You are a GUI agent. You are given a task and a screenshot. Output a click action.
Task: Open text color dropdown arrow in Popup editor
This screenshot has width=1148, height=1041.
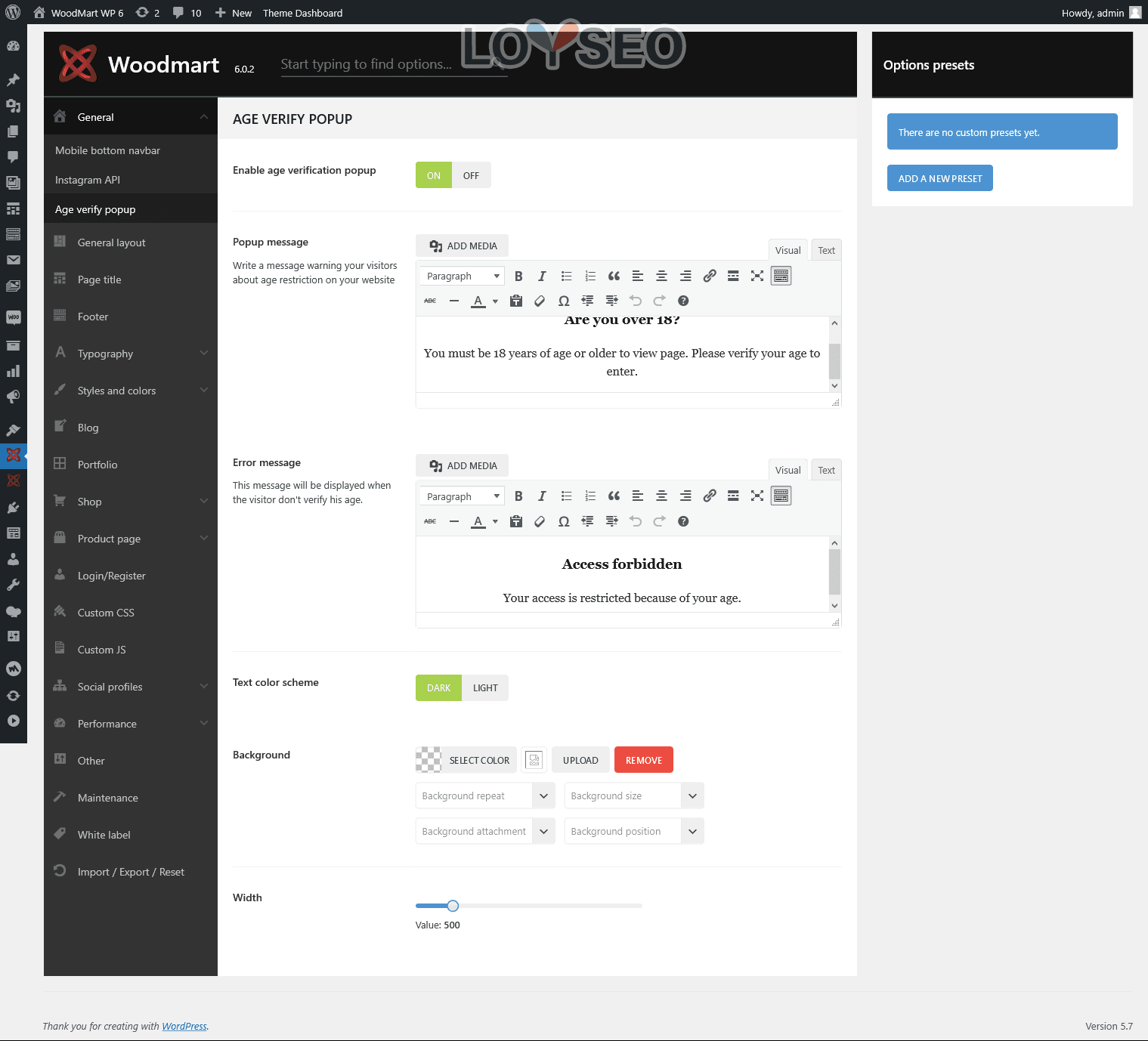point(495,301)
